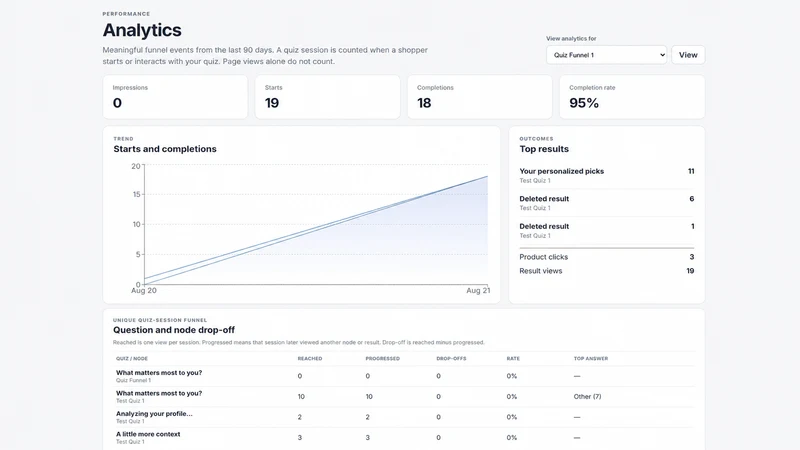
Task: Click progressed value 2 in Analyzing row
Action: tap(367, 417)
